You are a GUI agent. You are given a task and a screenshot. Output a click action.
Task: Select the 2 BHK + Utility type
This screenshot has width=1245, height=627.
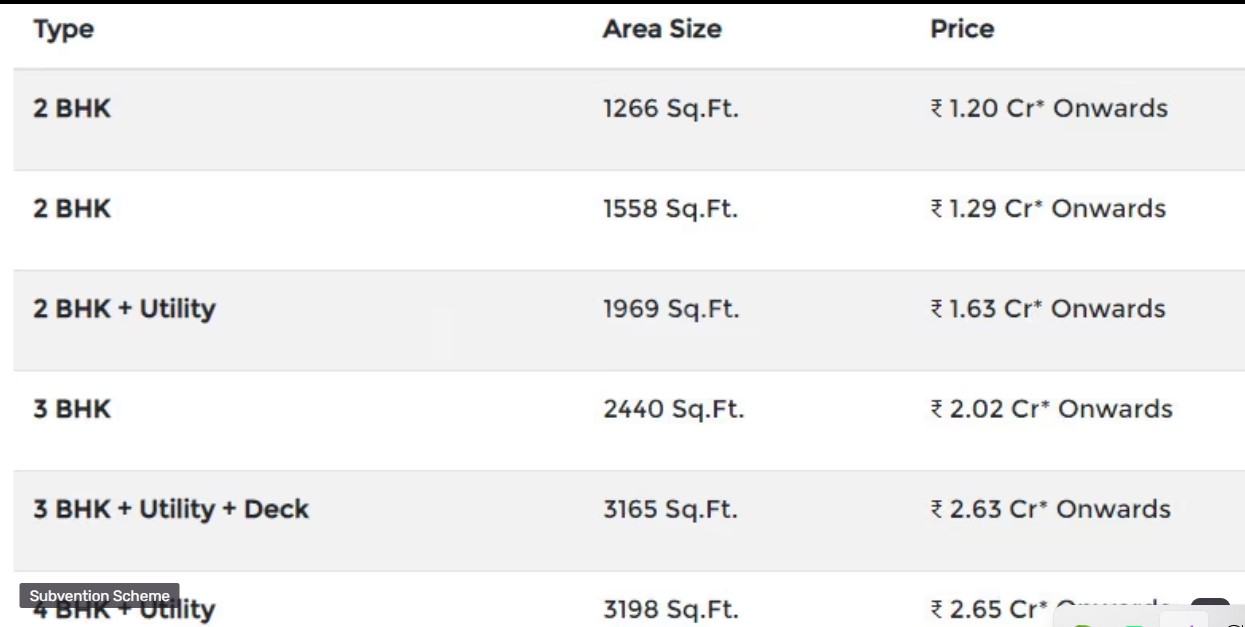coord(124,309)
